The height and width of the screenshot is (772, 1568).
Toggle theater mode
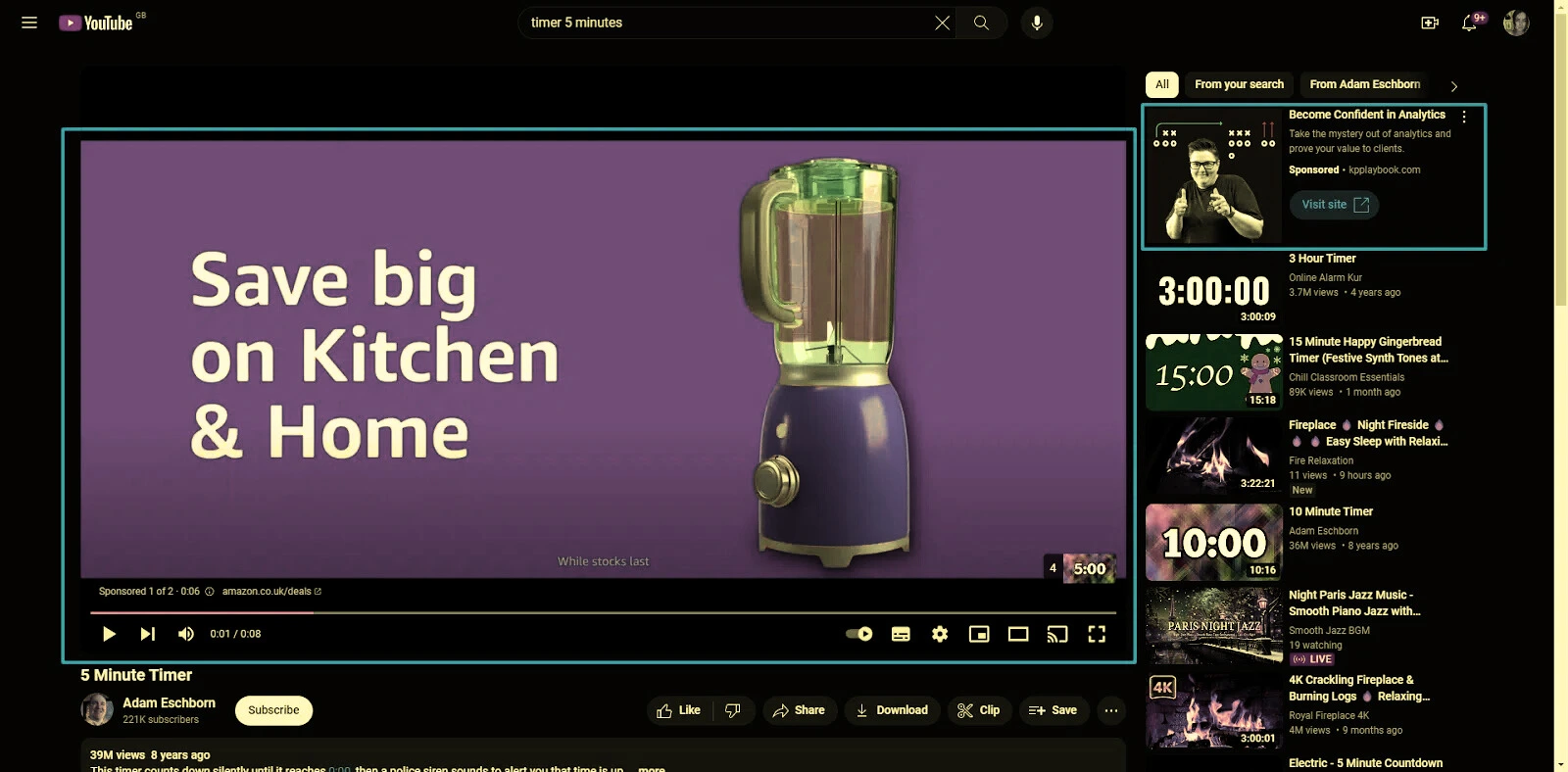pos(1018,634)
